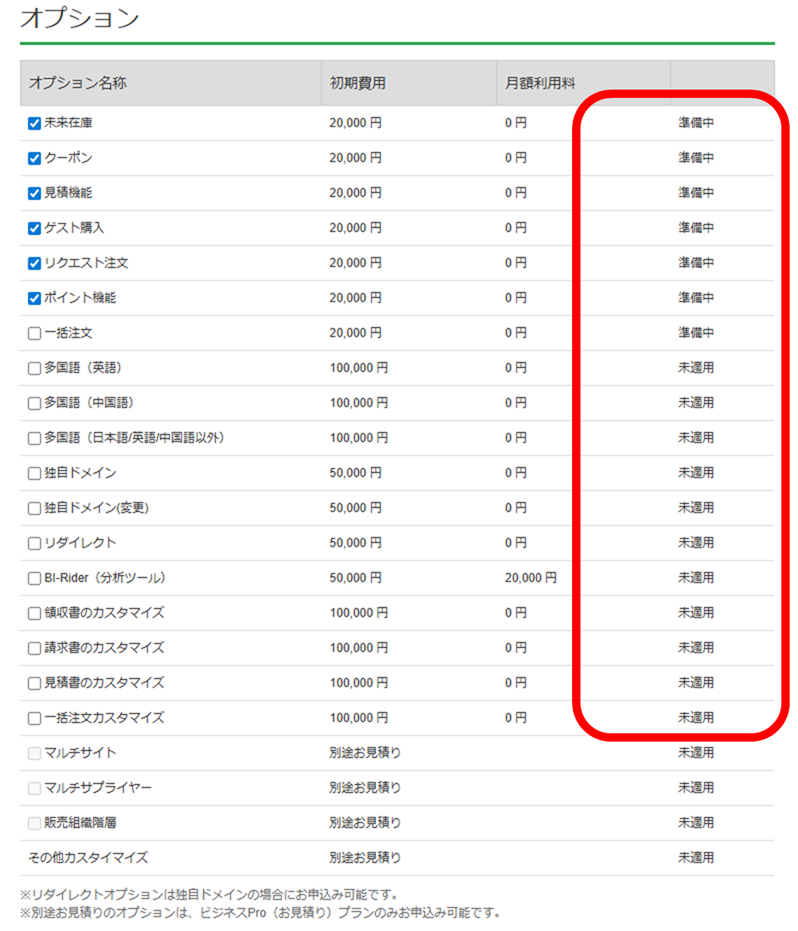Click the 月額利用料 column header
Viewport: 798px width, 931px height.
tap(539, 83)
